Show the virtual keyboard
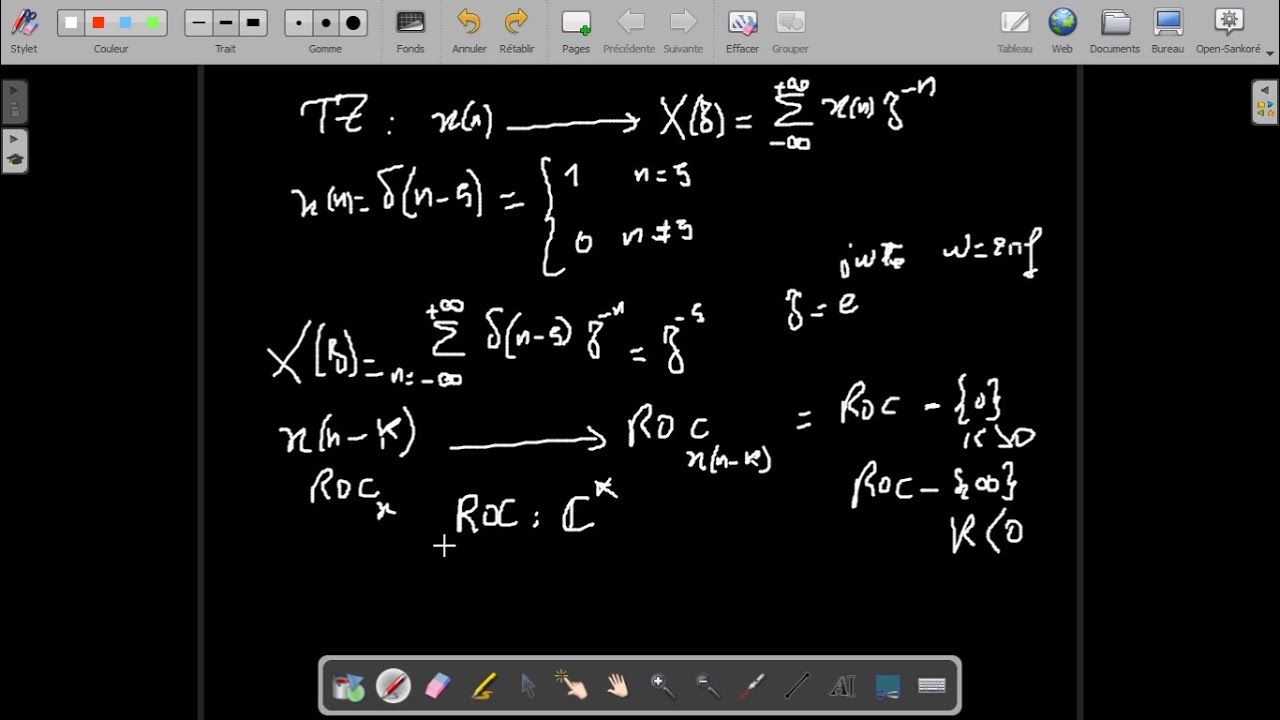The image size is (1280, 720). click(932, 686)
